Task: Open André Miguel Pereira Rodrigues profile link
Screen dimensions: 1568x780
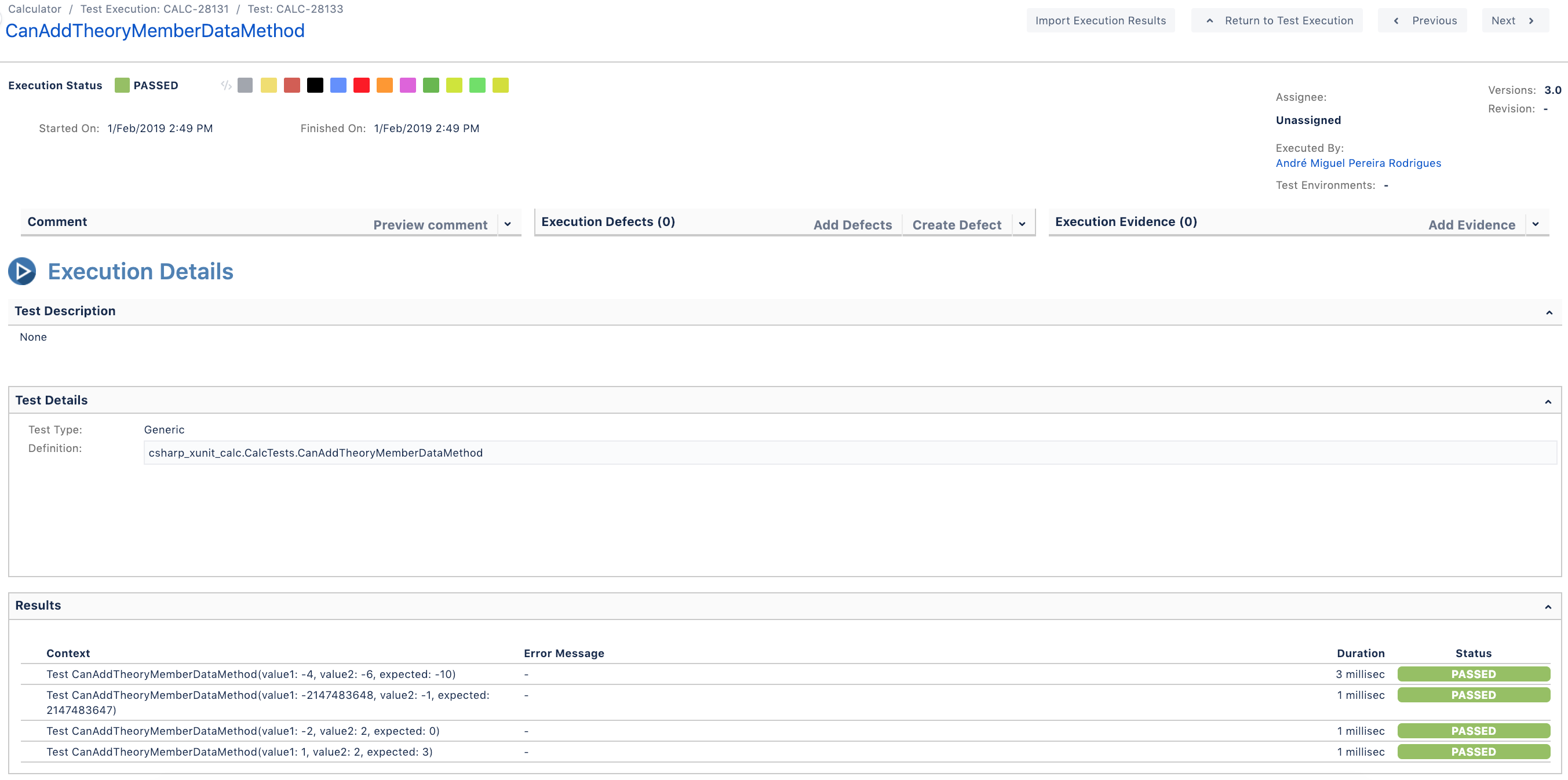Action: click(1358, 163)
